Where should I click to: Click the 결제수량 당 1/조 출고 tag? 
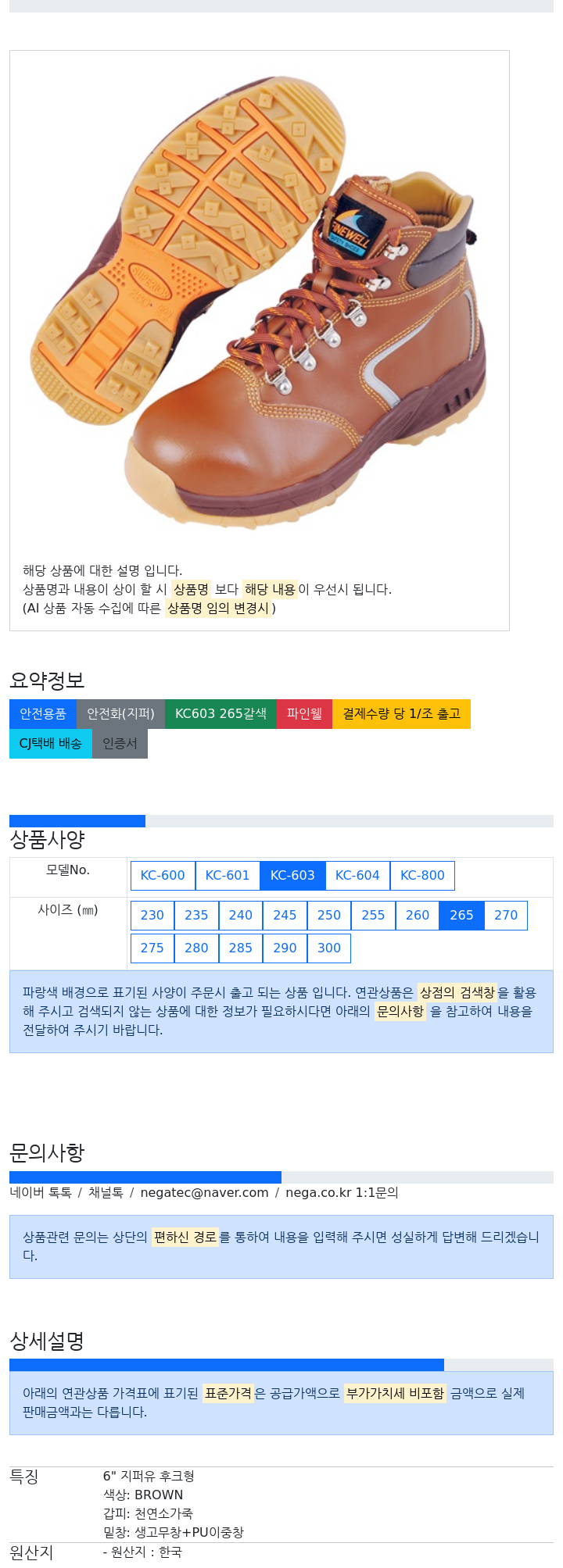[x=401, y=714]
